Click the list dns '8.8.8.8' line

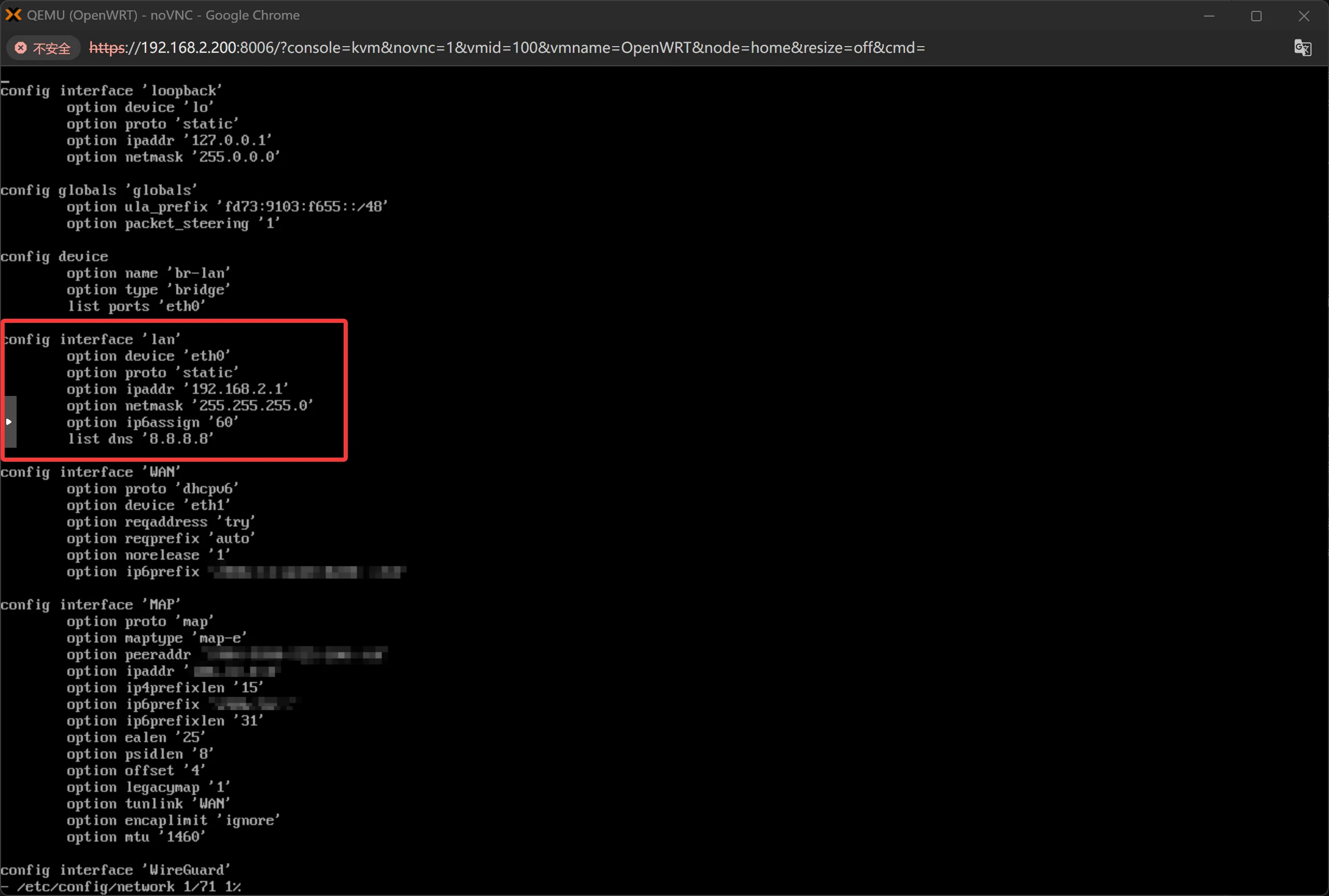[140, 439]
